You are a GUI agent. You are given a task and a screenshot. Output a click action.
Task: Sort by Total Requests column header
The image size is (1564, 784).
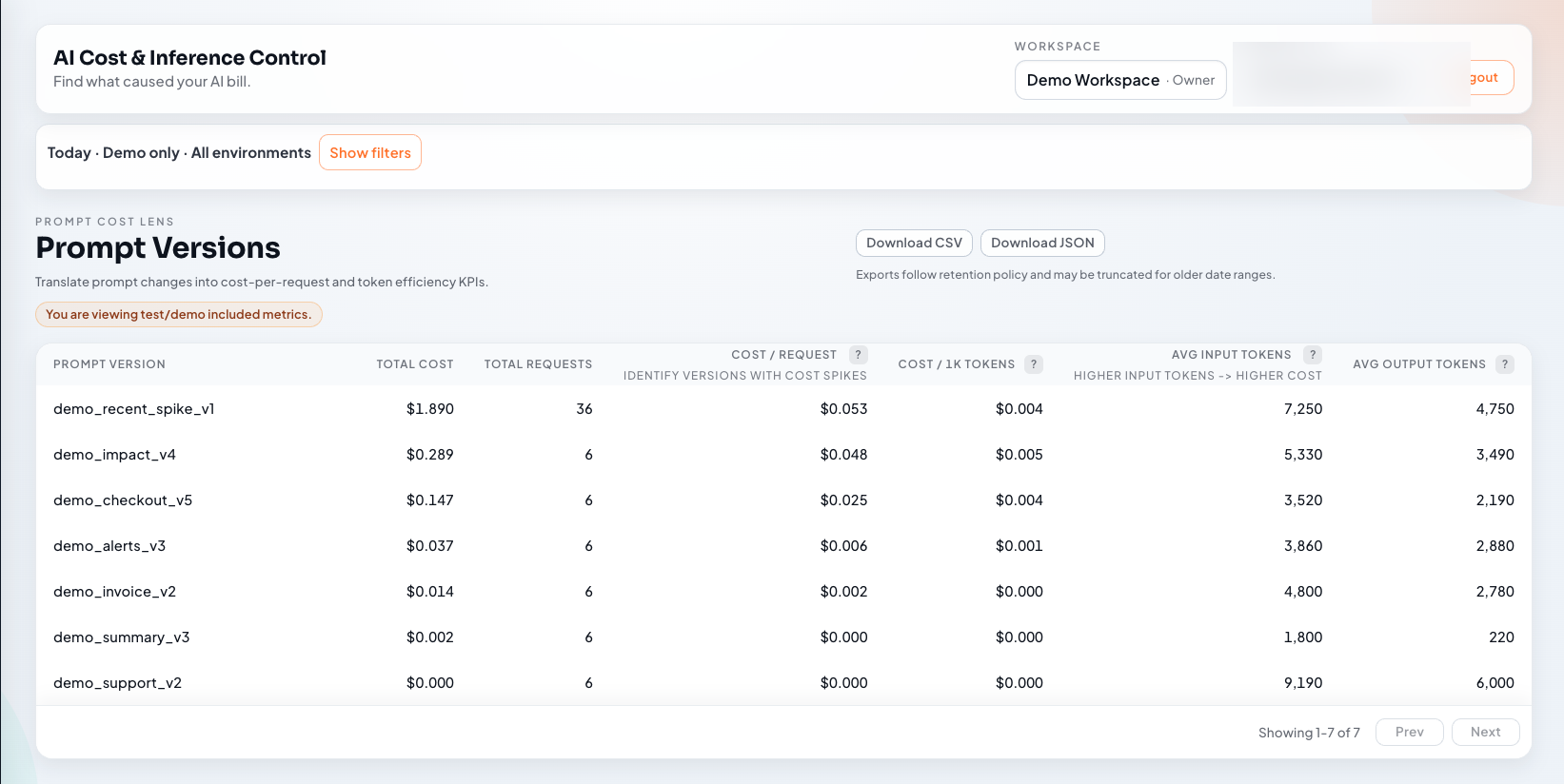538,364
